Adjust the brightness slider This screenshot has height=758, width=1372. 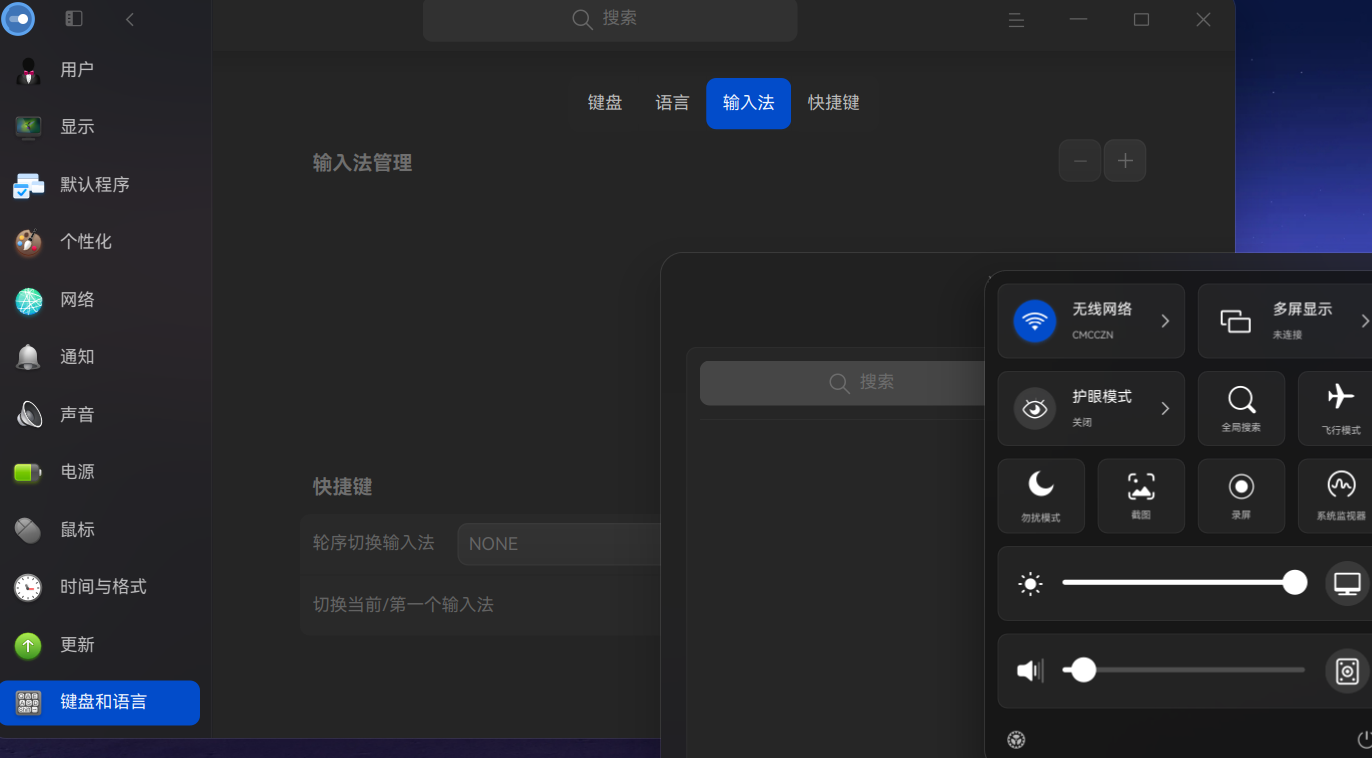click(x=1184, y=583)
